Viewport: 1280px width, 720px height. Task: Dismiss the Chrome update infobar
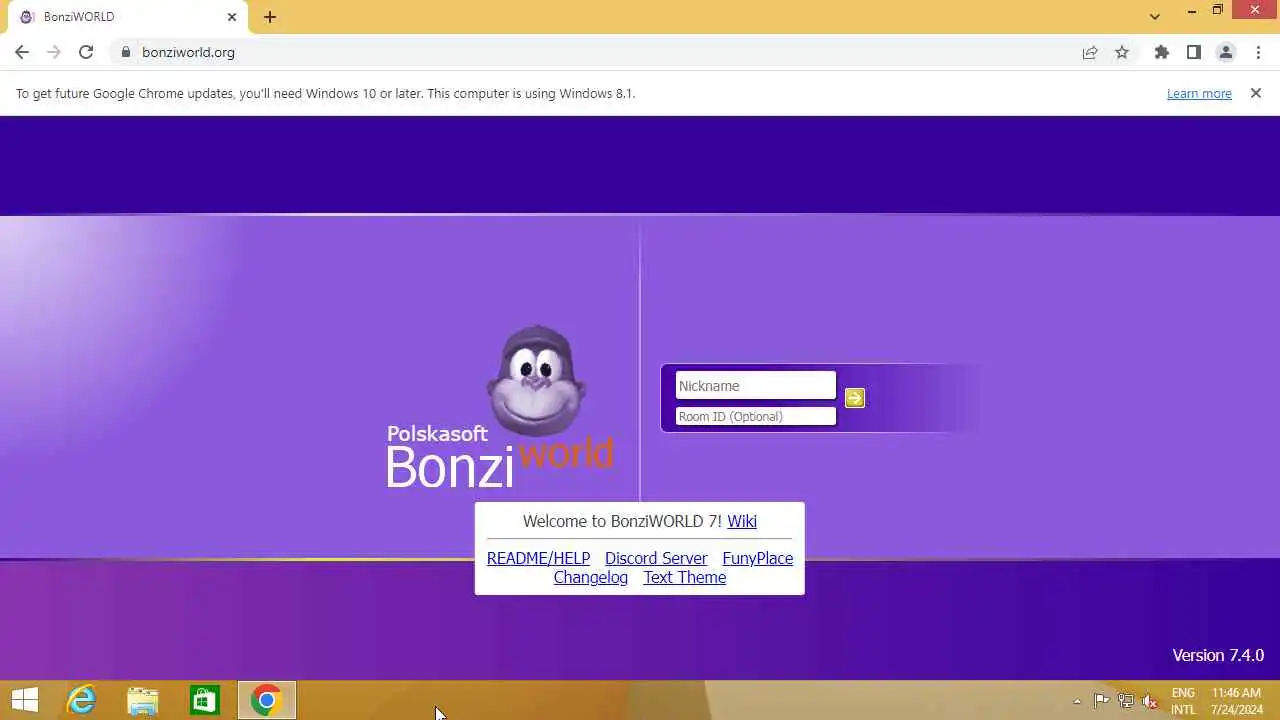pyautogui.click(x=1256, y=93)
